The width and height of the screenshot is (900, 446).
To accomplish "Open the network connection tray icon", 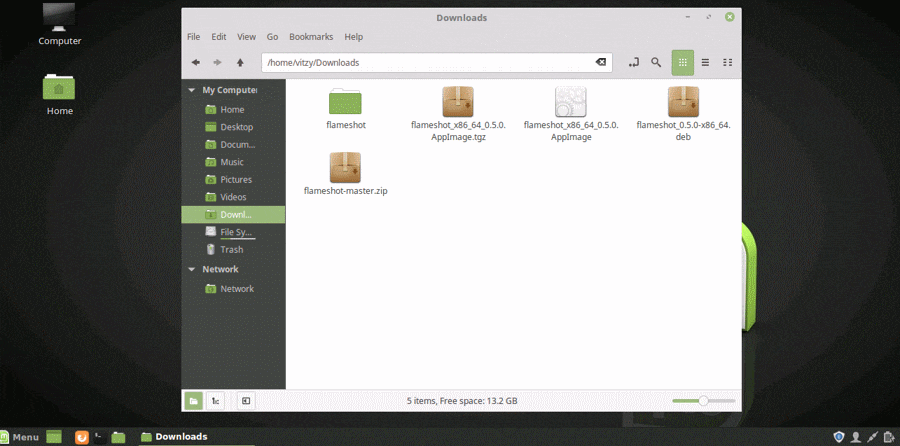I will pos(872,437).
